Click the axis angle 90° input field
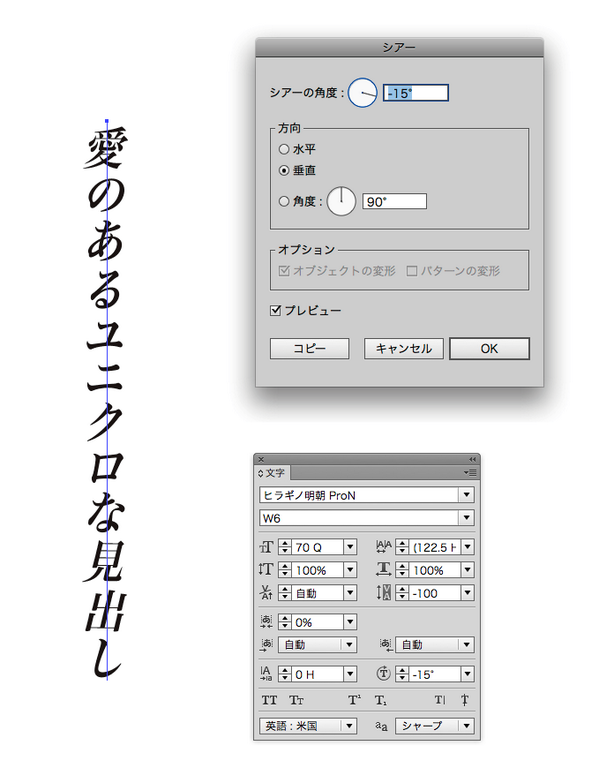Viewport: 599px width, 768px height. [394, 201]
